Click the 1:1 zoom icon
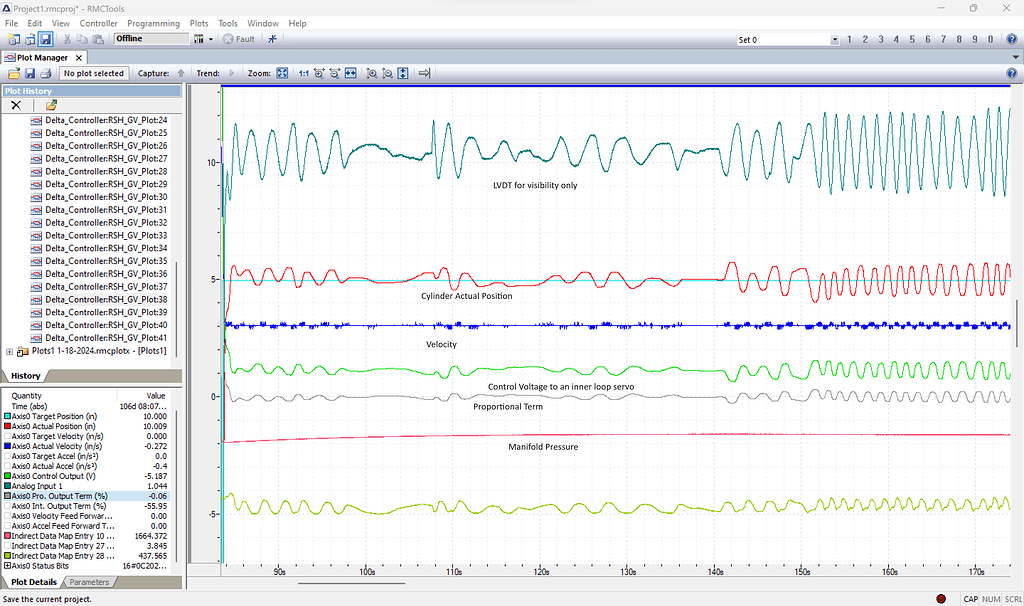The image size is (1024, 606). pos(303,73)
